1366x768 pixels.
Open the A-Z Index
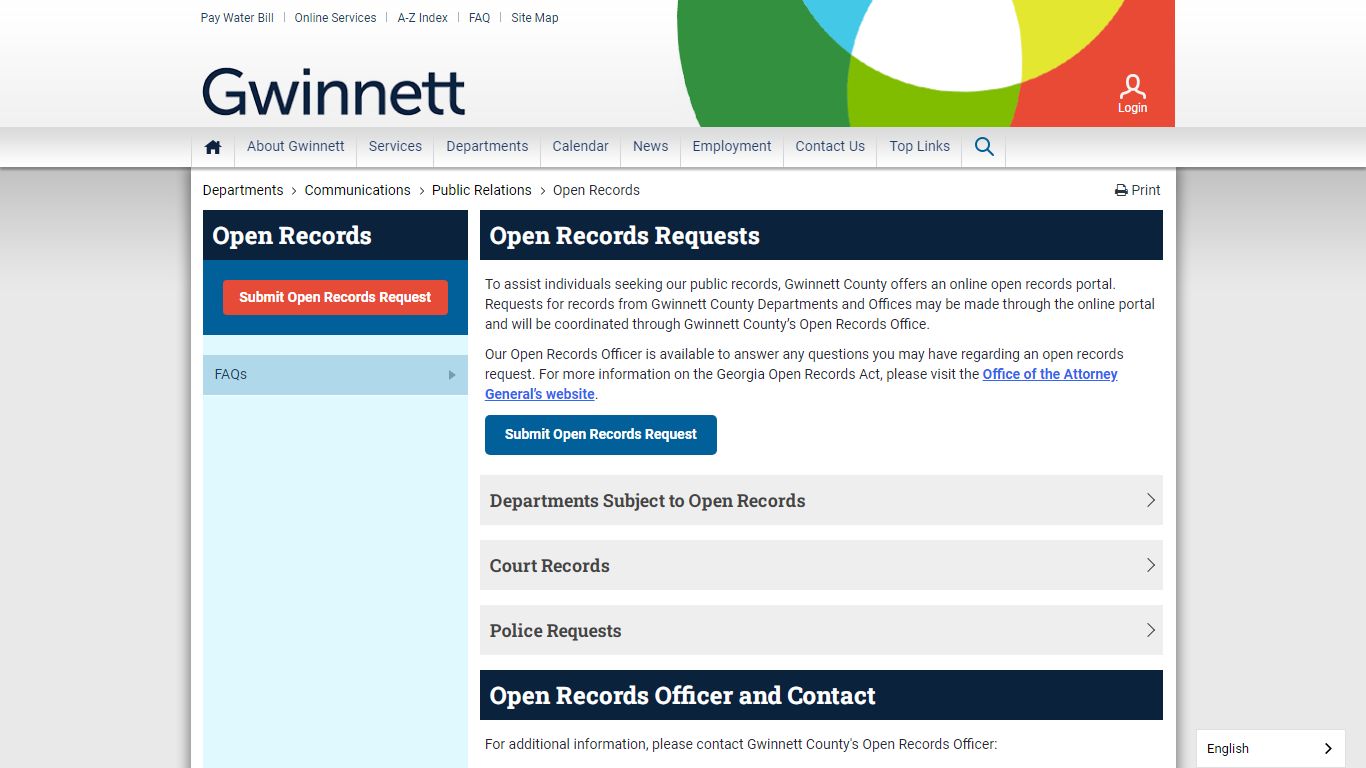point(423,18)
